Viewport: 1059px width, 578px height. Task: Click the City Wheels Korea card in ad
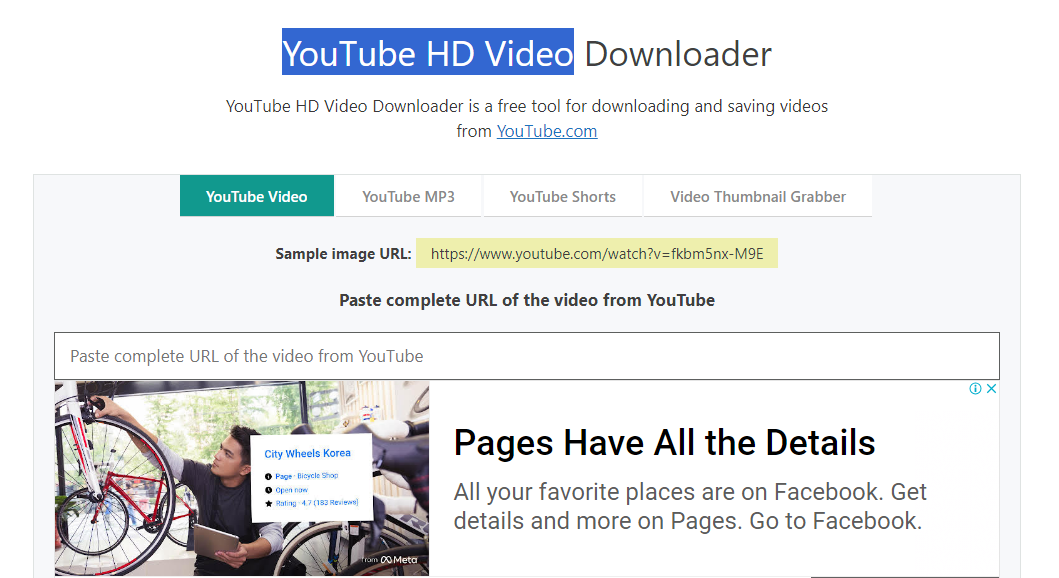pos(311,477)
